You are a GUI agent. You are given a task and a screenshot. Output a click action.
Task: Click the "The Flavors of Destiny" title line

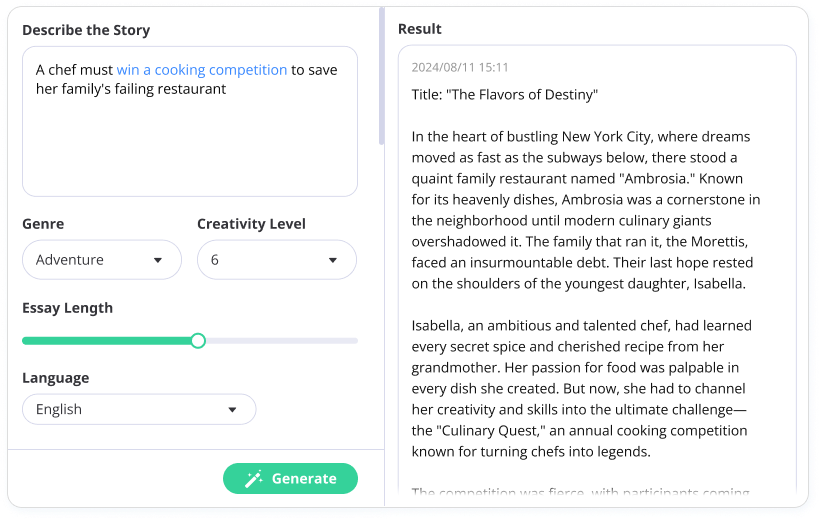tap(504, 95)
